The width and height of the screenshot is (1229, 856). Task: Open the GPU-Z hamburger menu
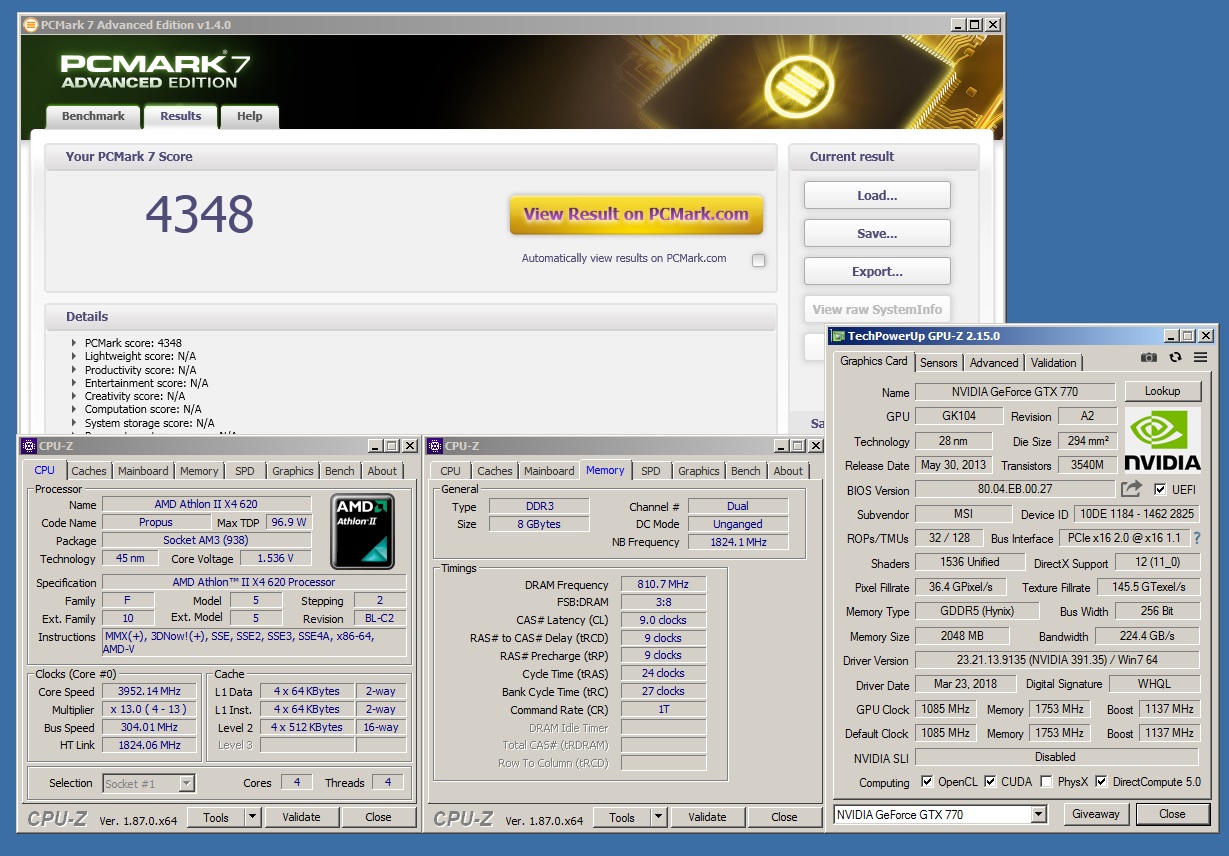1200,358
